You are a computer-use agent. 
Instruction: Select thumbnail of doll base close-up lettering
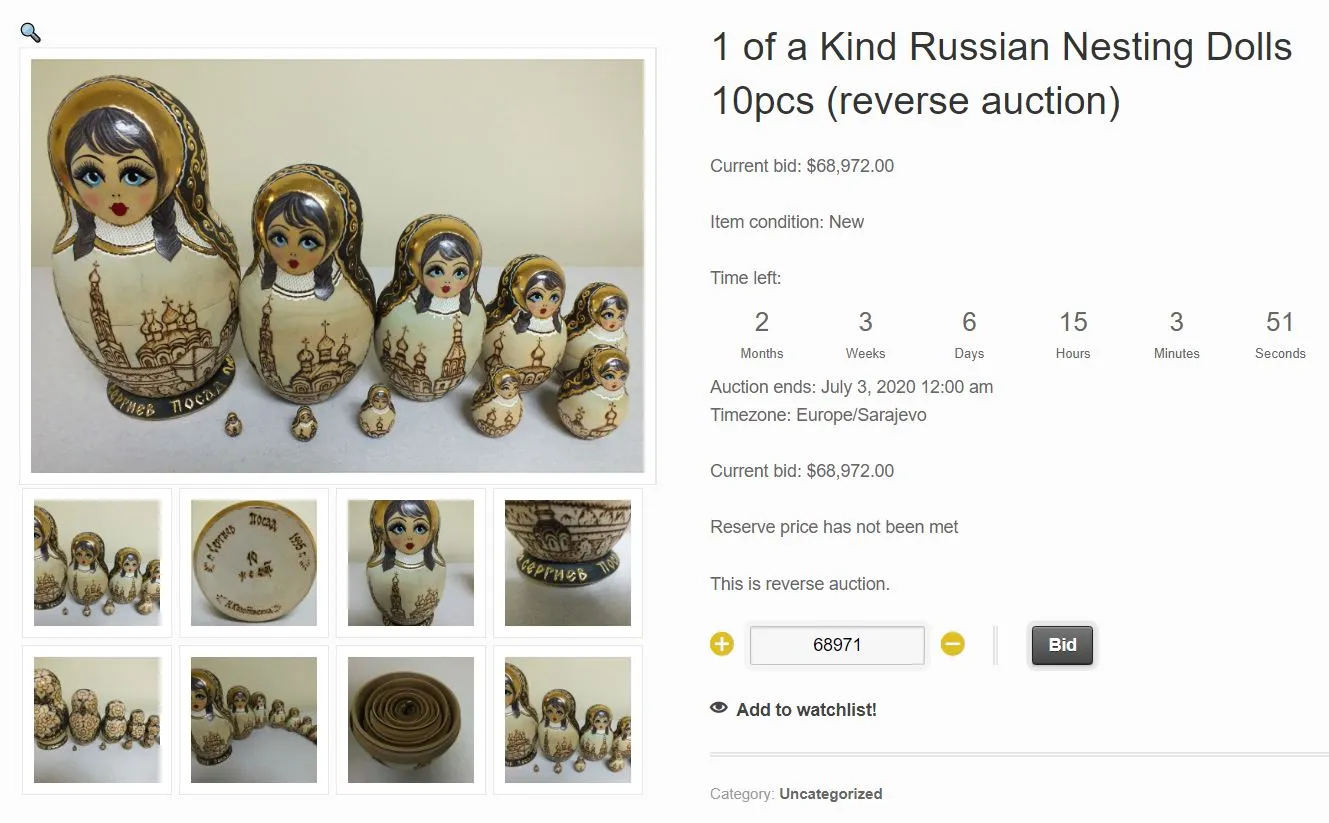(x=568, y=563)
